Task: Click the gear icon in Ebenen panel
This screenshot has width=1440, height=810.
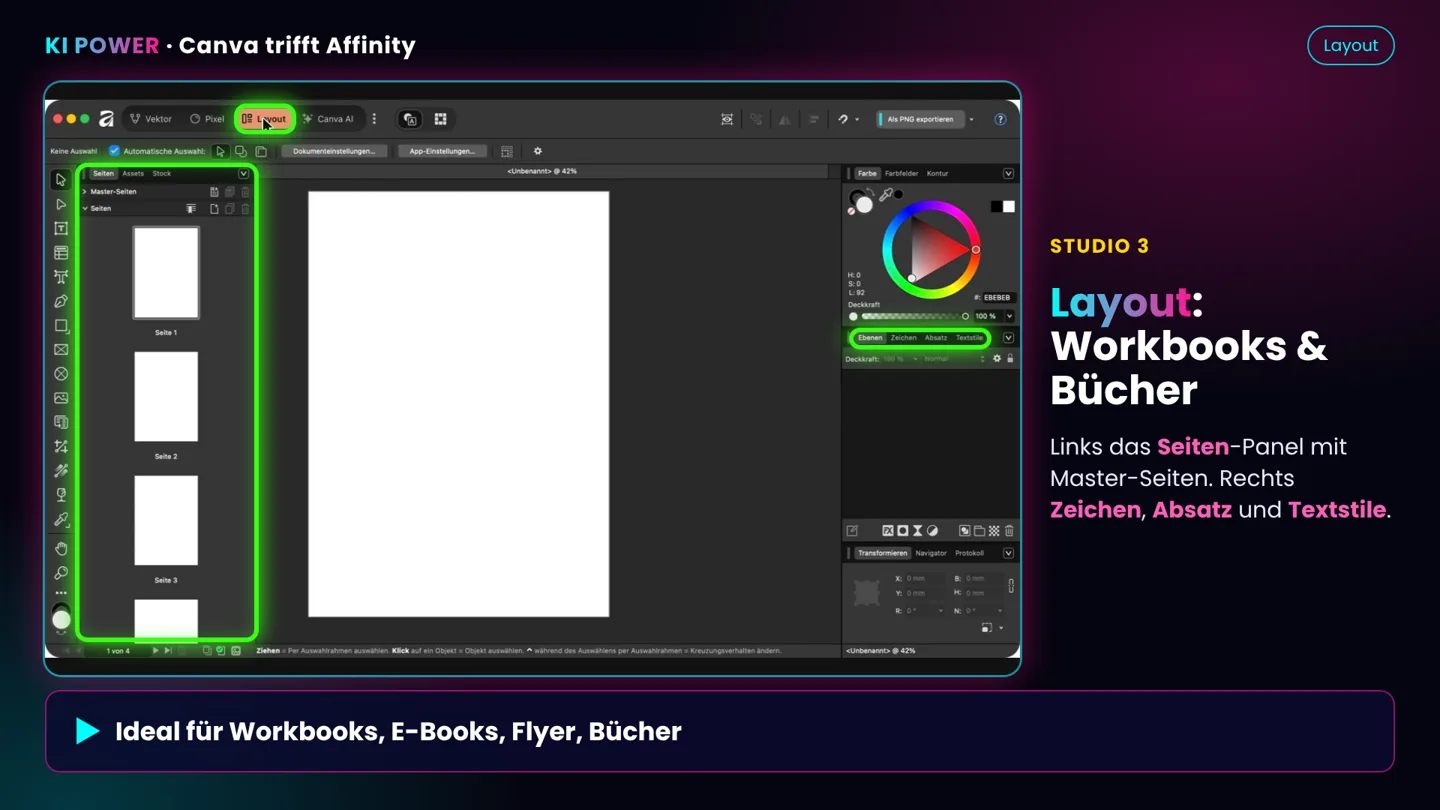Action: (997, 359)
